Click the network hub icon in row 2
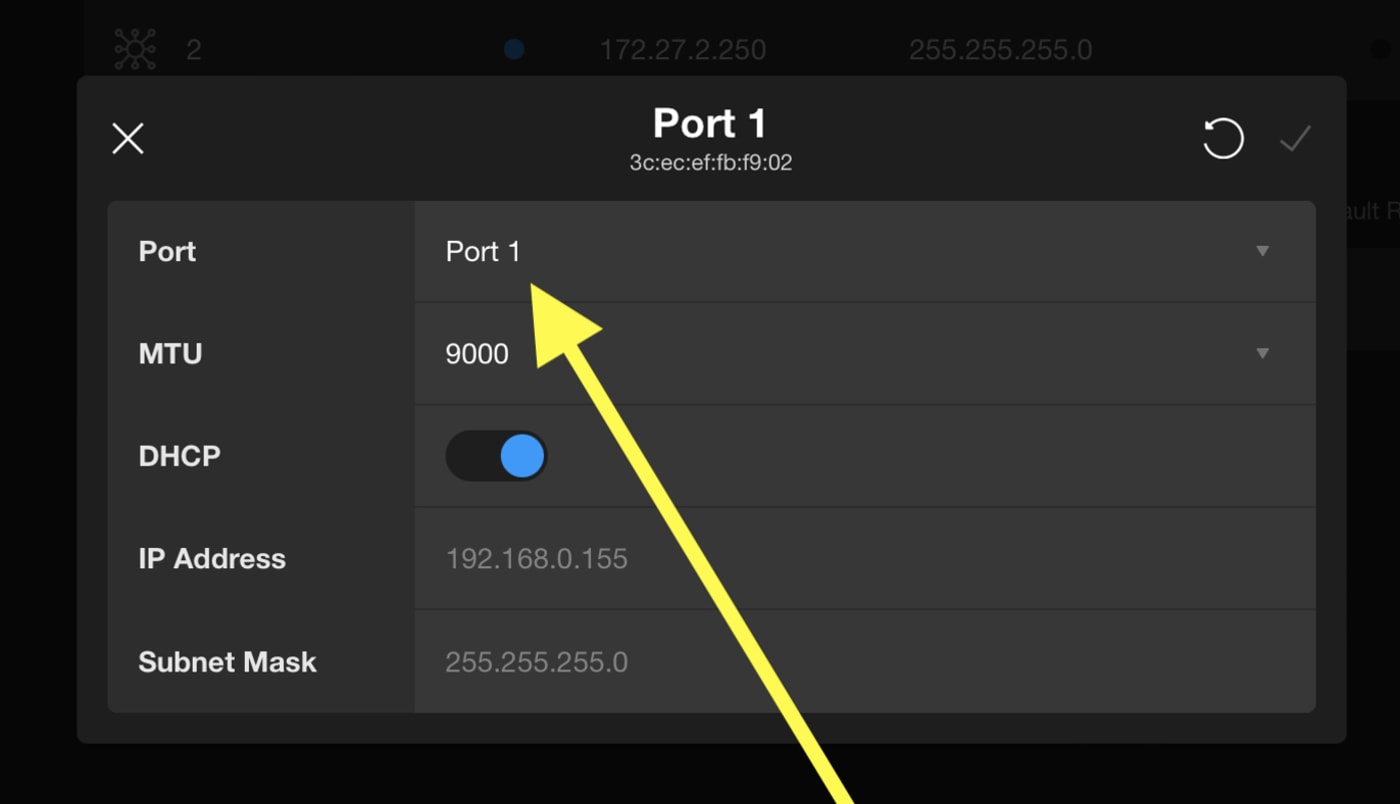The image size is (1400, 804). pos(135,49)
